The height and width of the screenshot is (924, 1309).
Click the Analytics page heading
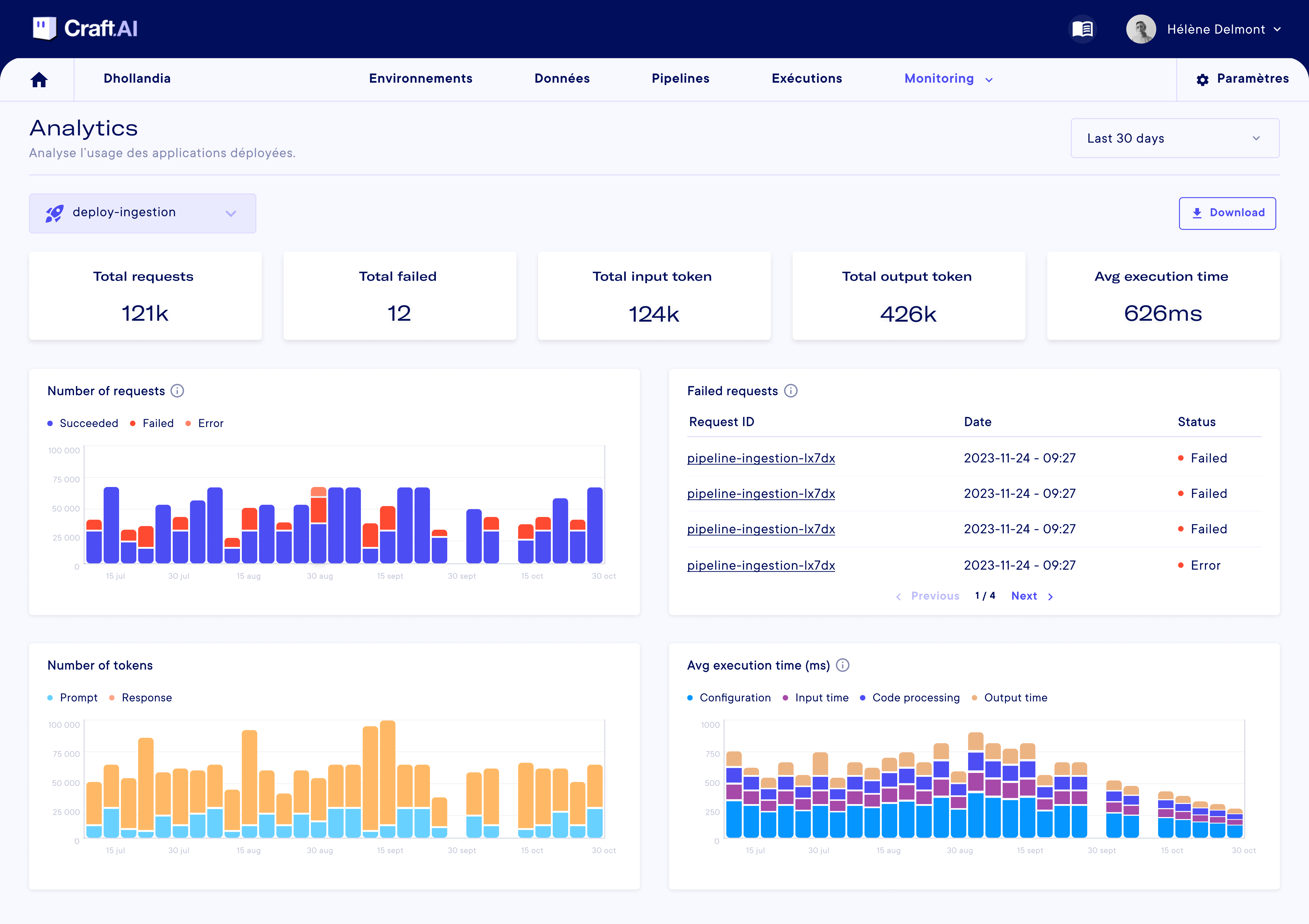pos(84,128)
